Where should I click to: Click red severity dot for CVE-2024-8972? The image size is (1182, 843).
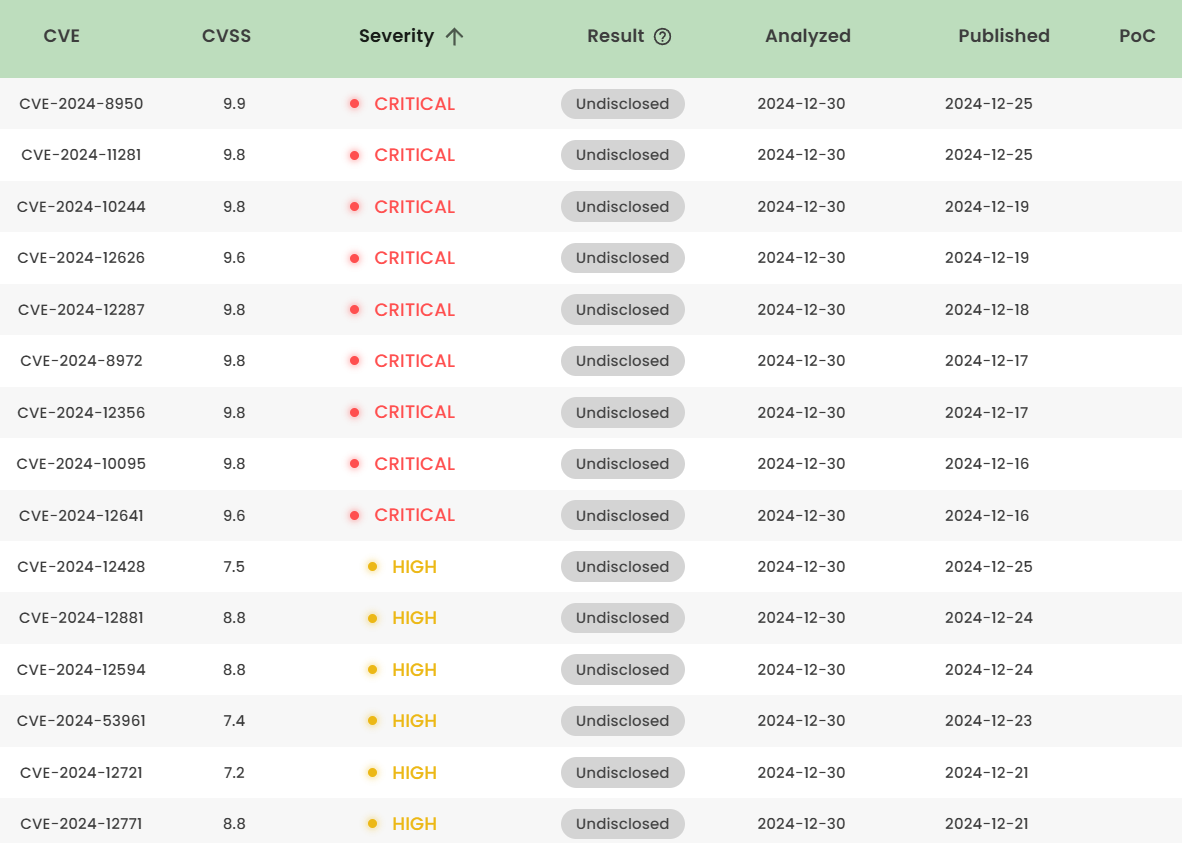(x=354, y=360)
